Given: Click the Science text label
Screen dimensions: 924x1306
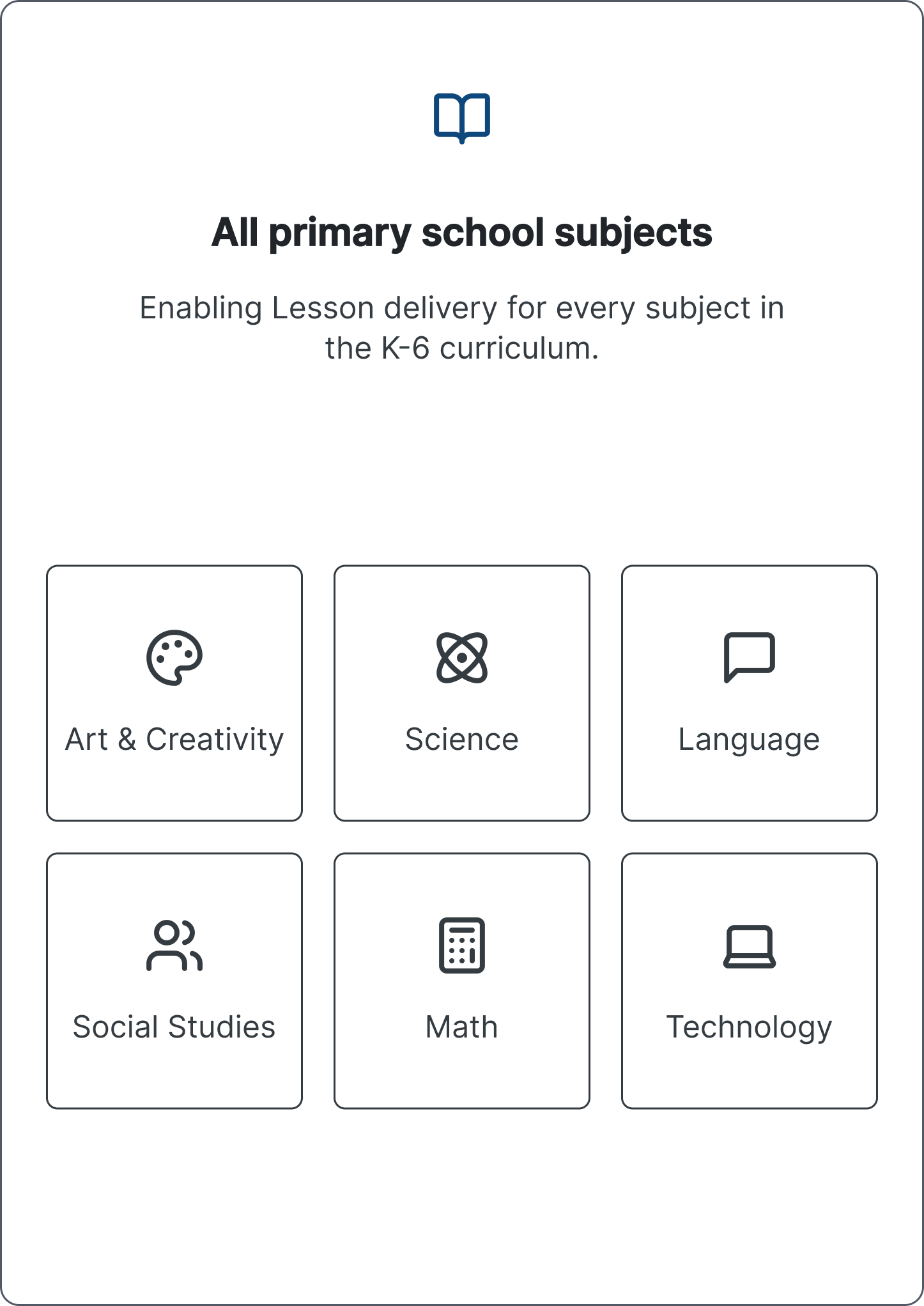Looking at the screenshot, I should pos(462,740).
